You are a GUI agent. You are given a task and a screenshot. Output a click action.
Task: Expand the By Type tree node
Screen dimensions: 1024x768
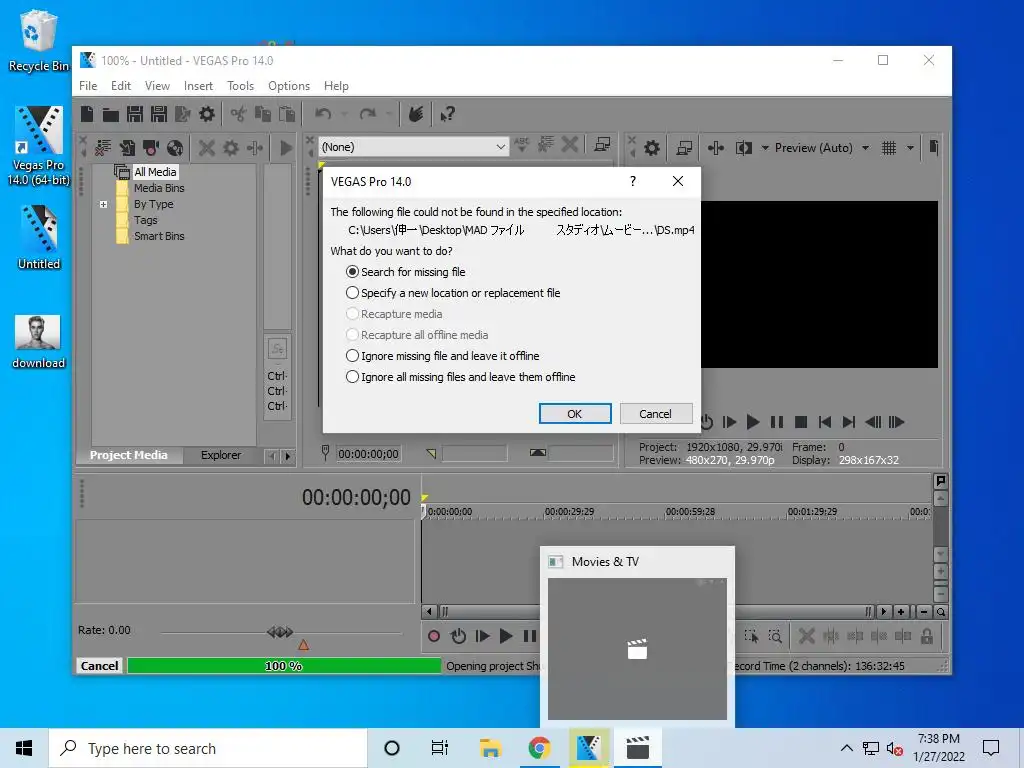pyautogui.click(x=103, y=204)
